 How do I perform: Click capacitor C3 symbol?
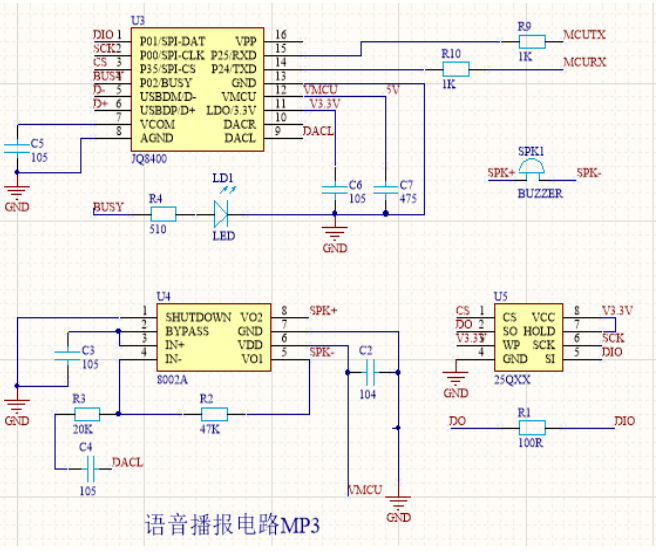pos(68,356)
